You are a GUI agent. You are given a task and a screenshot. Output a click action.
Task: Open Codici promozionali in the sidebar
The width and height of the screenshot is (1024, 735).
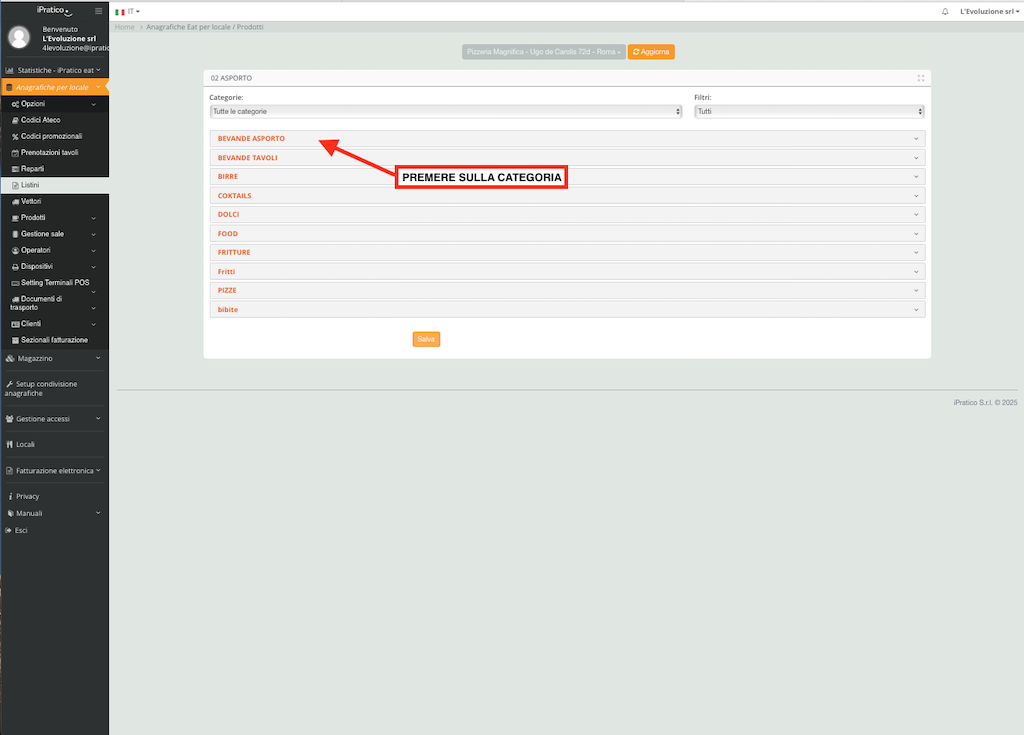51,136
